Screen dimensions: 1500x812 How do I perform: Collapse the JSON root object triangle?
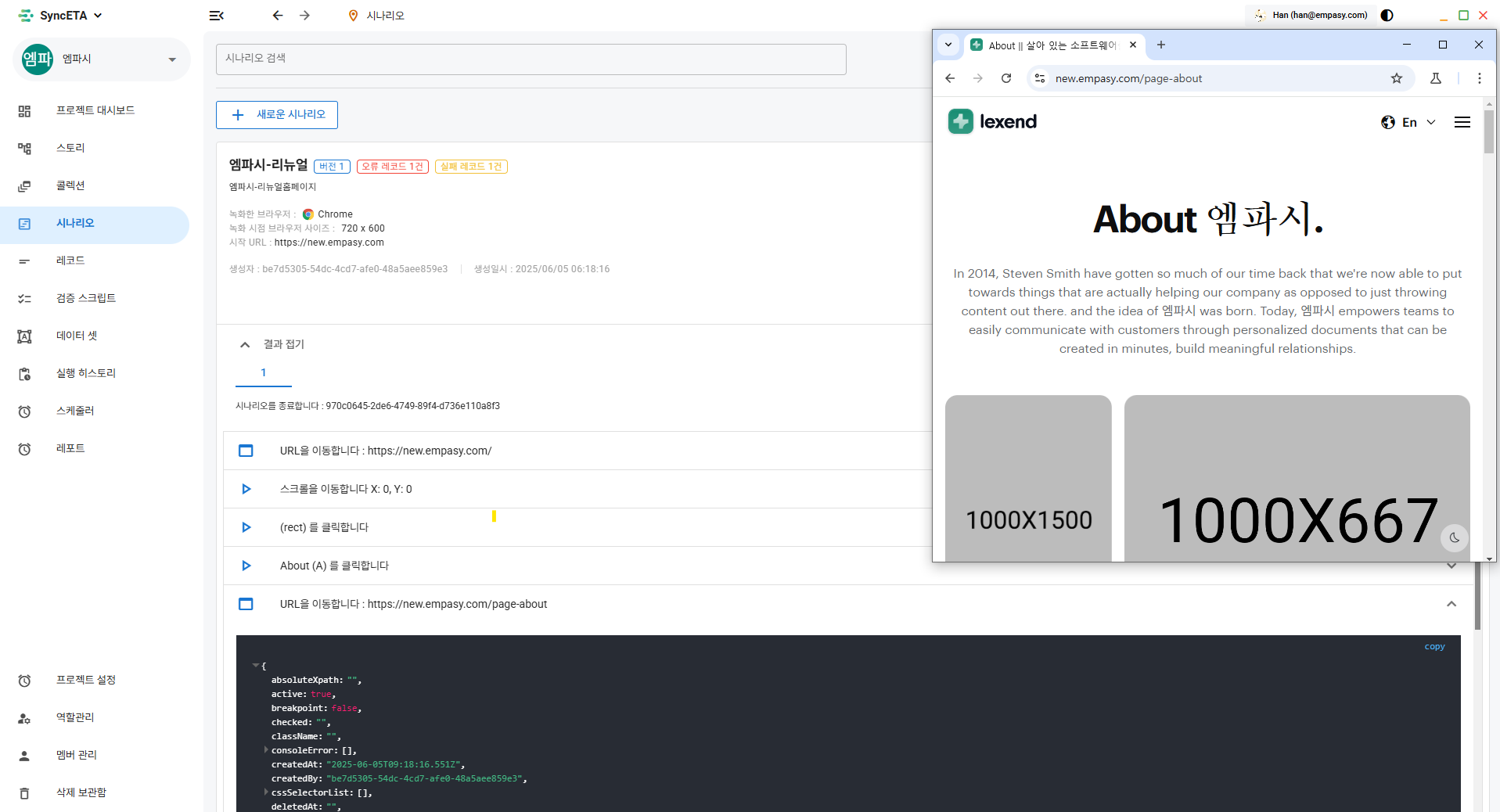click(x=255, y=666)
